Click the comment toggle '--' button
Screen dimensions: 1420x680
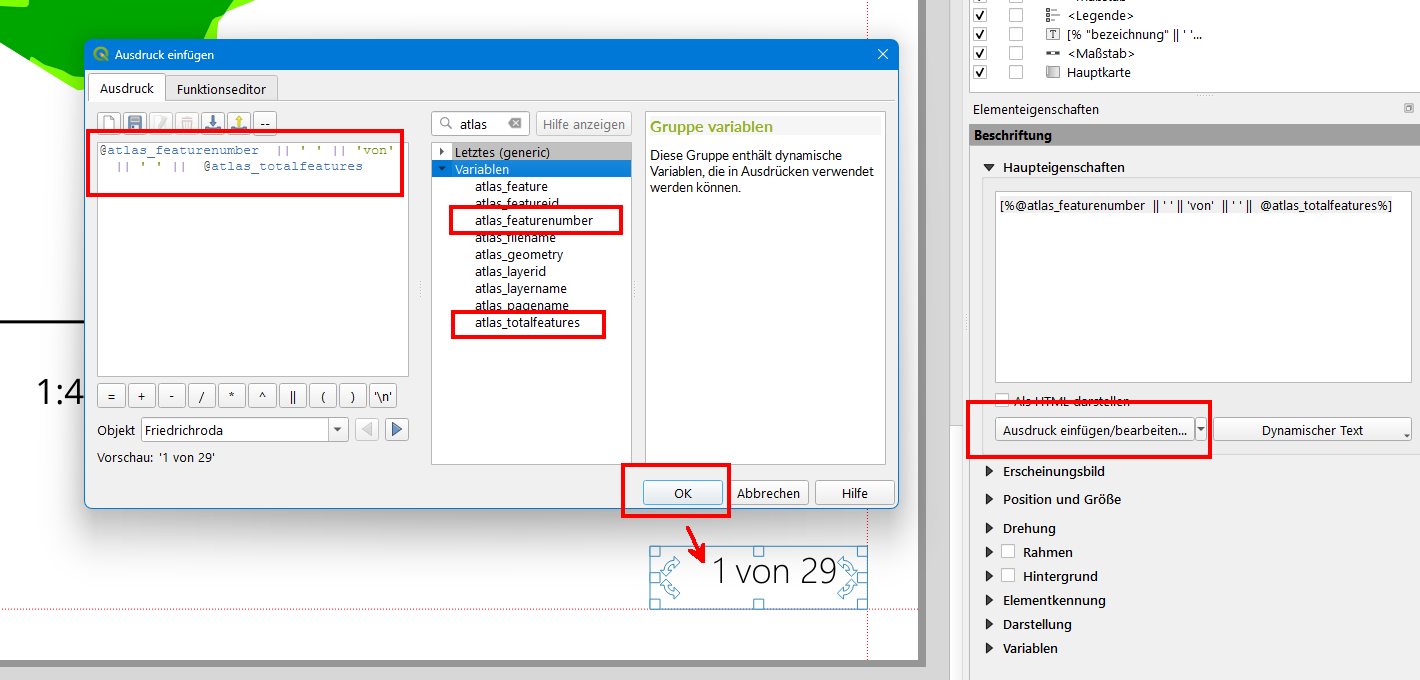[265, 123]
